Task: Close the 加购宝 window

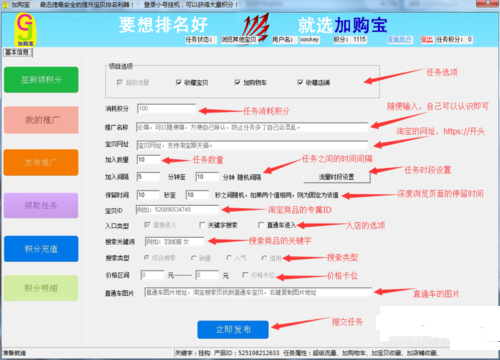Action: (x=487, y=3)
